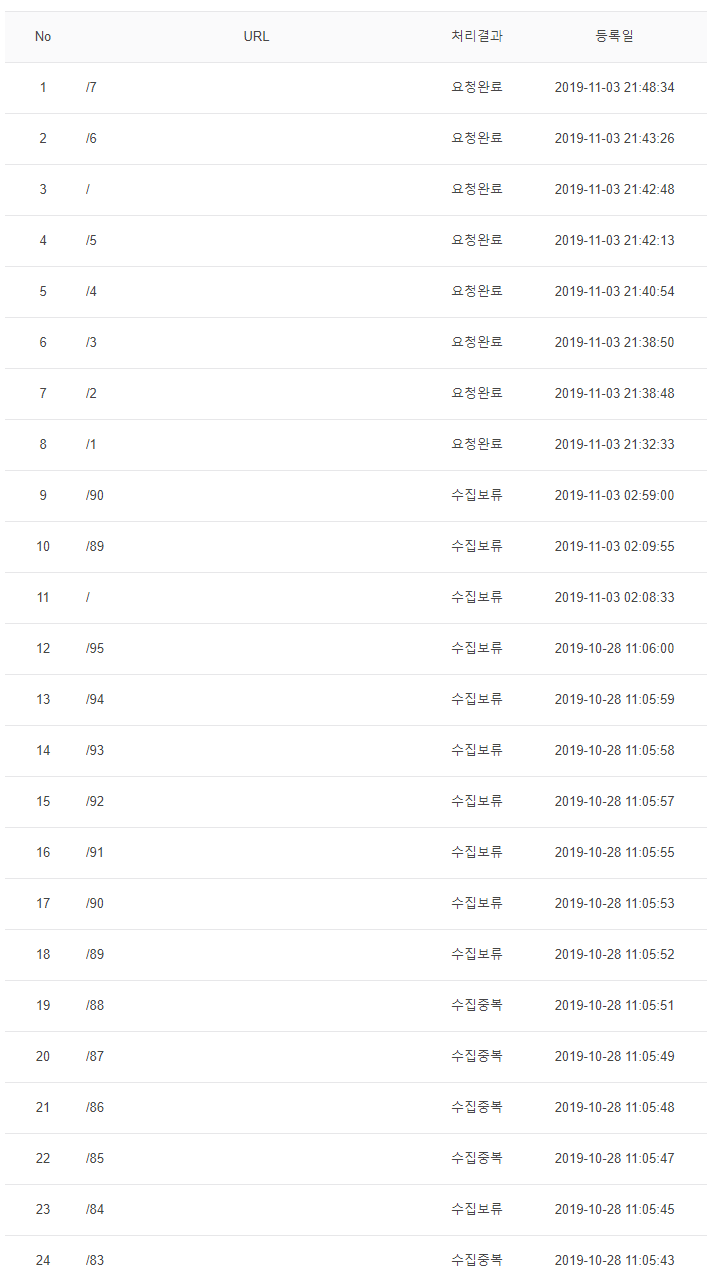Open the link numbered 16
This screenshot has width=720, height=1281.
click(42, 852)
